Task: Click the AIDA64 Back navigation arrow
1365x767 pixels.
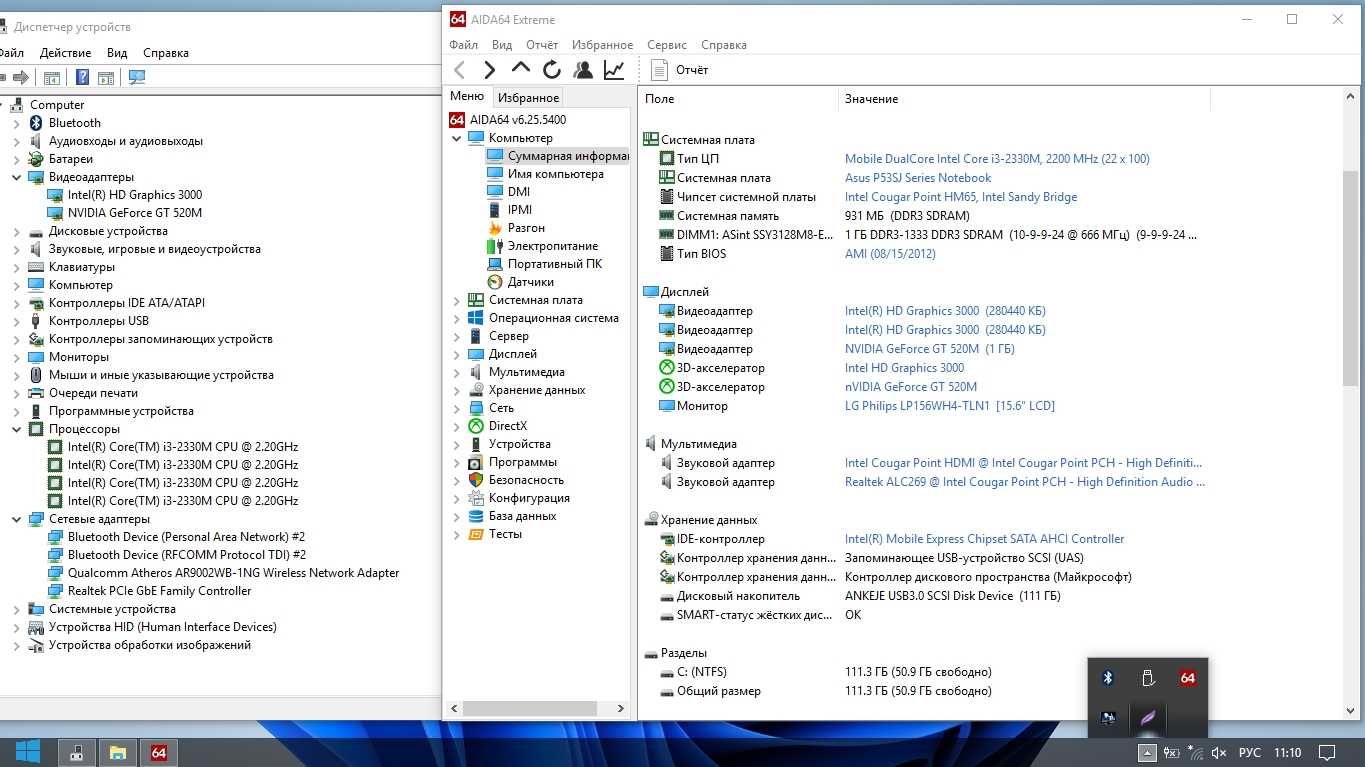Action: click(460, 69)
